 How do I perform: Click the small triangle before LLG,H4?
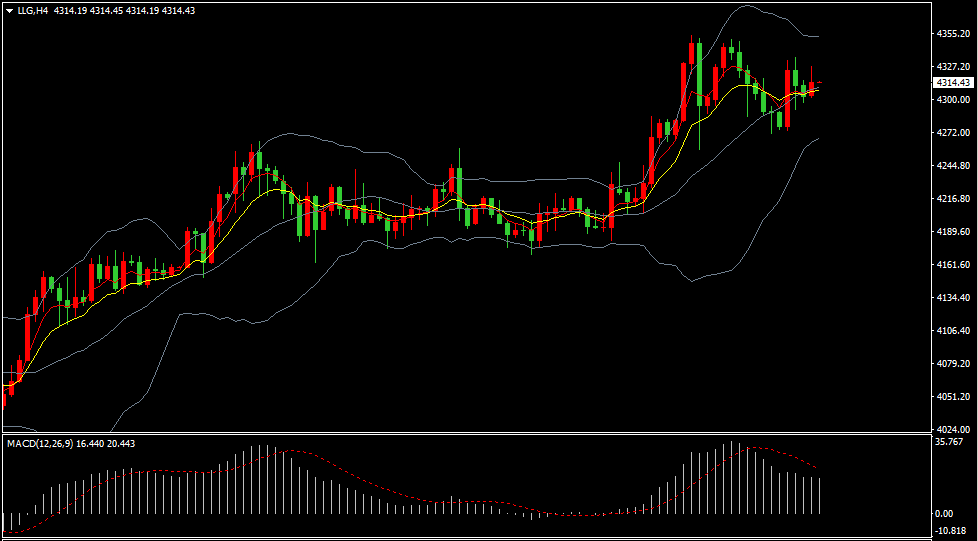click(x=8, y=10)
